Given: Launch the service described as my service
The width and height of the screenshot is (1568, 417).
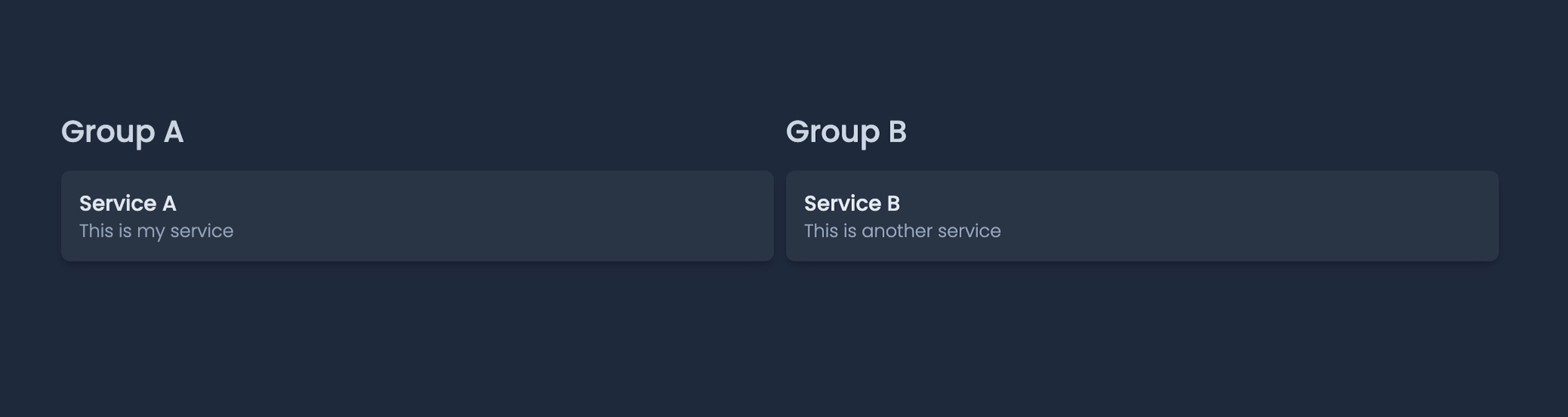Looking at the screenshot, I should pos(417,216).
